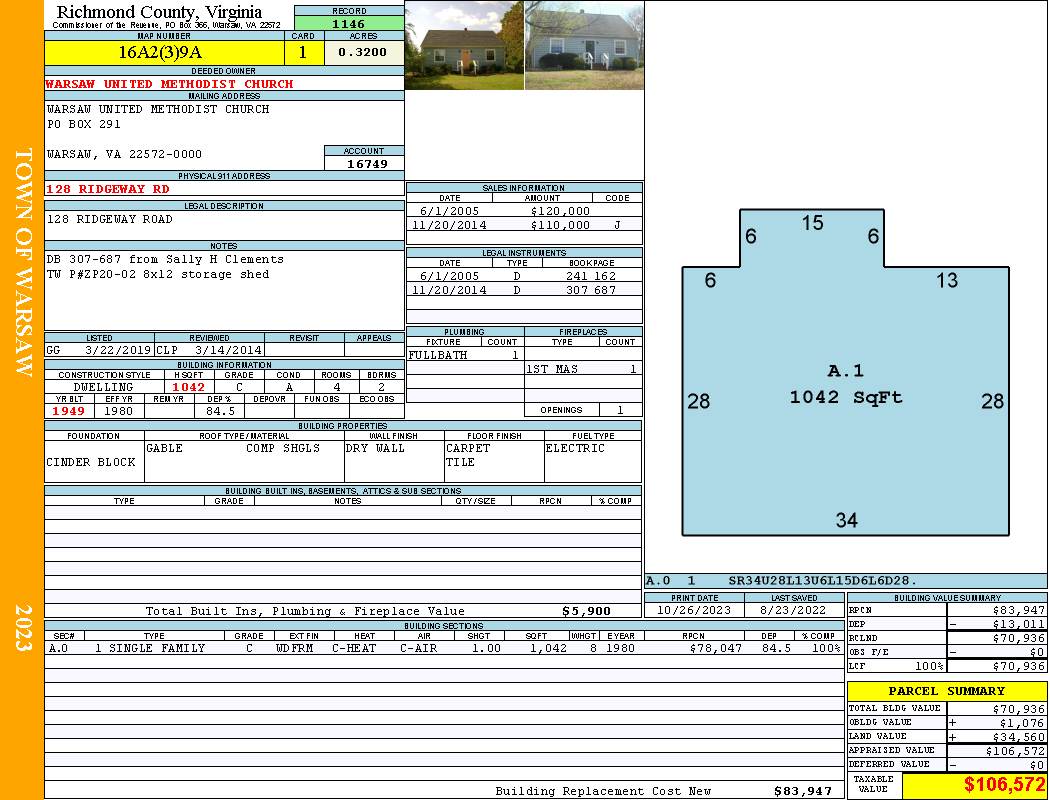1050x800 pixels.
Task: Click the notes text about storage shed
Action: coord(157,274)
